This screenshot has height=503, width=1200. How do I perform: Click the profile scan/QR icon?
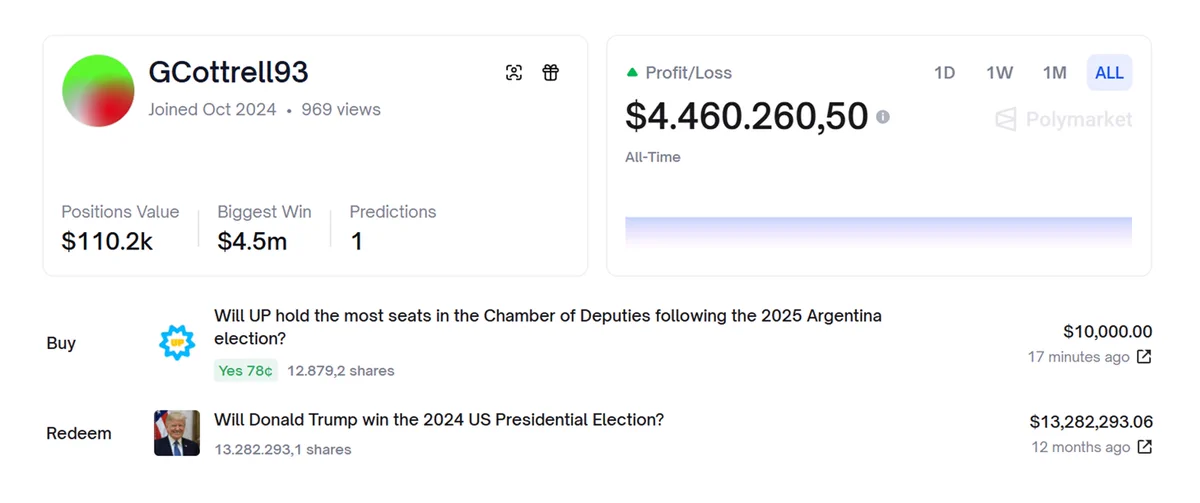point(514,72)
